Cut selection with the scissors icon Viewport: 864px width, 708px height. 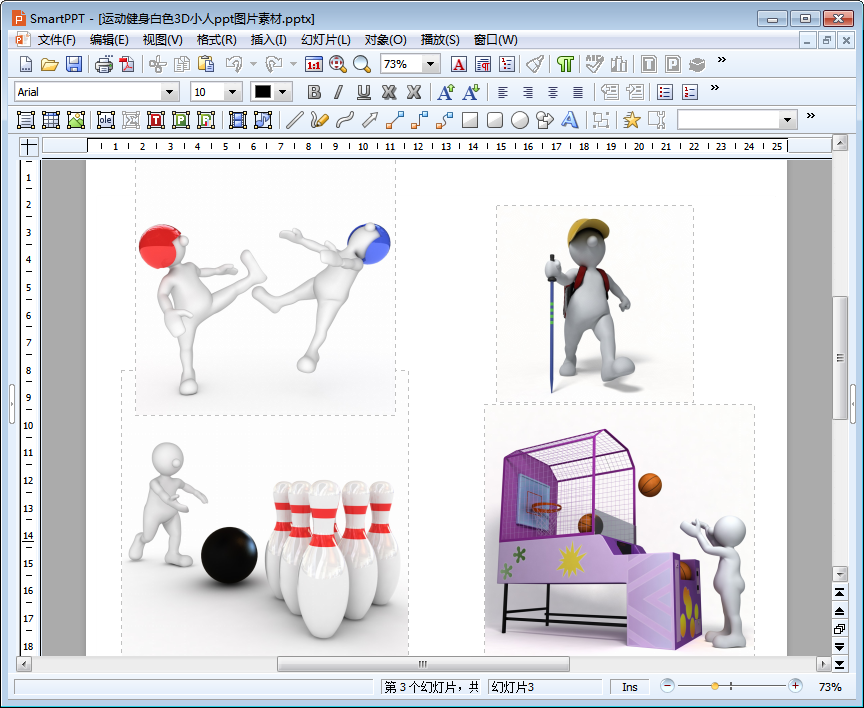(x=158, y=64)
